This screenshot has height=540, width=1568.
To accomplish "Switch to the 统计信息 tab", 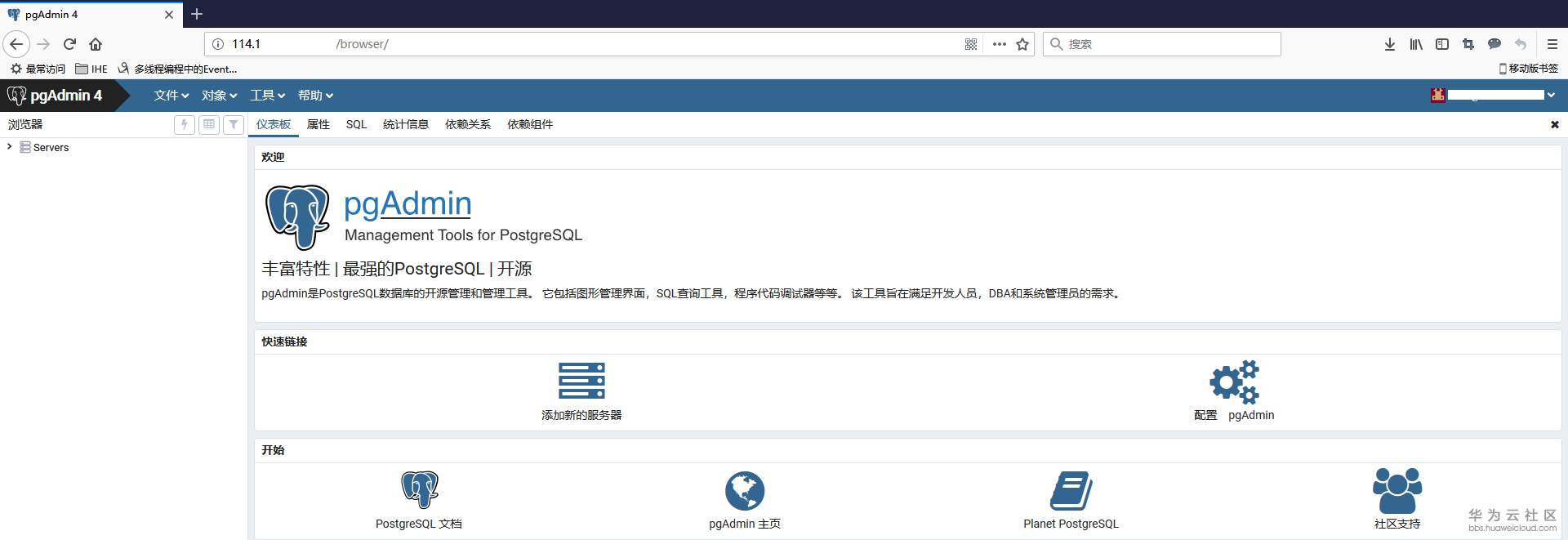I will pyautogui.click(x=406, y=124).
